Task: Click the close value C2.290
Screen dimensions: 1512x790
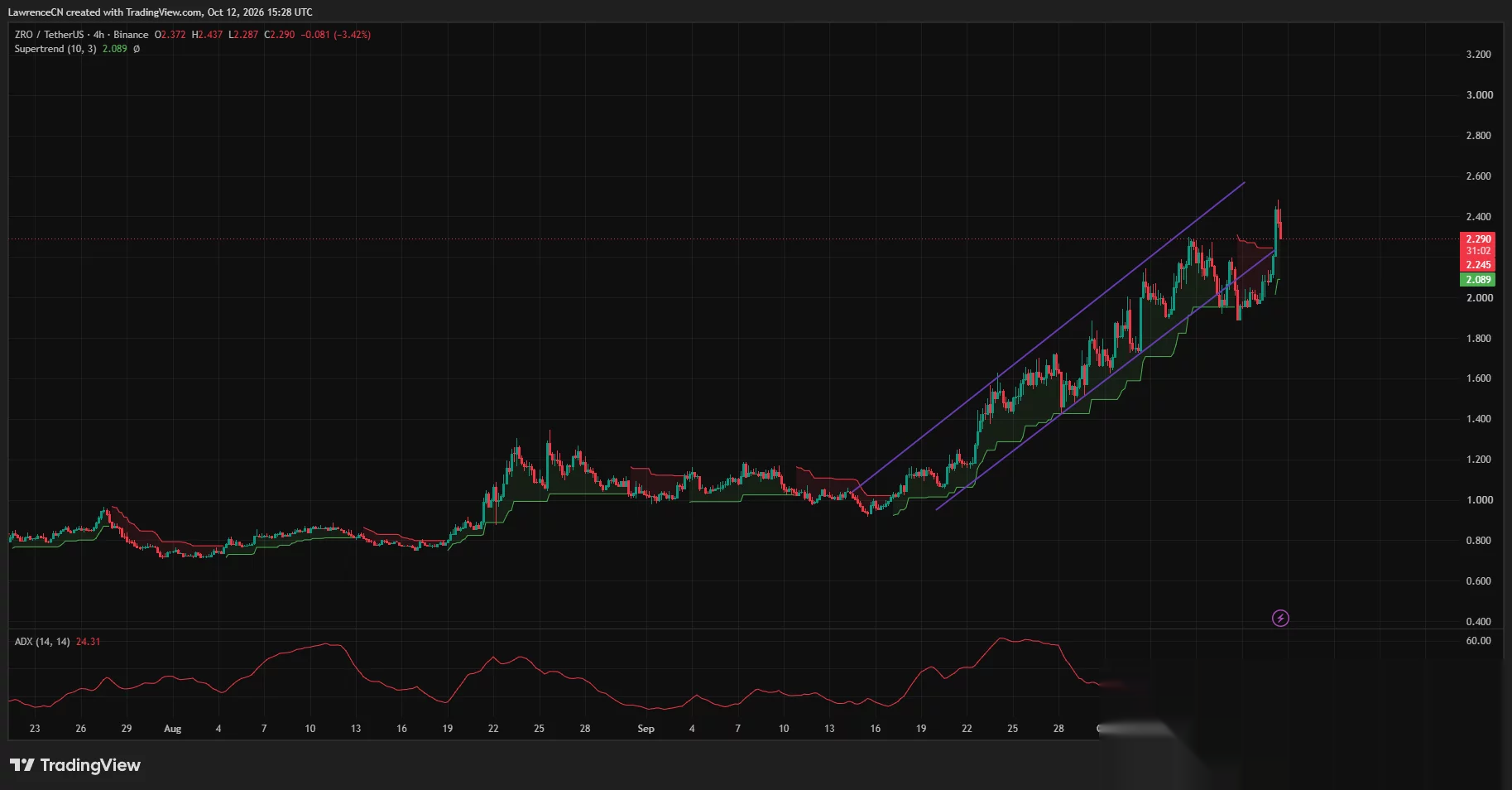Action: (280, 35)
